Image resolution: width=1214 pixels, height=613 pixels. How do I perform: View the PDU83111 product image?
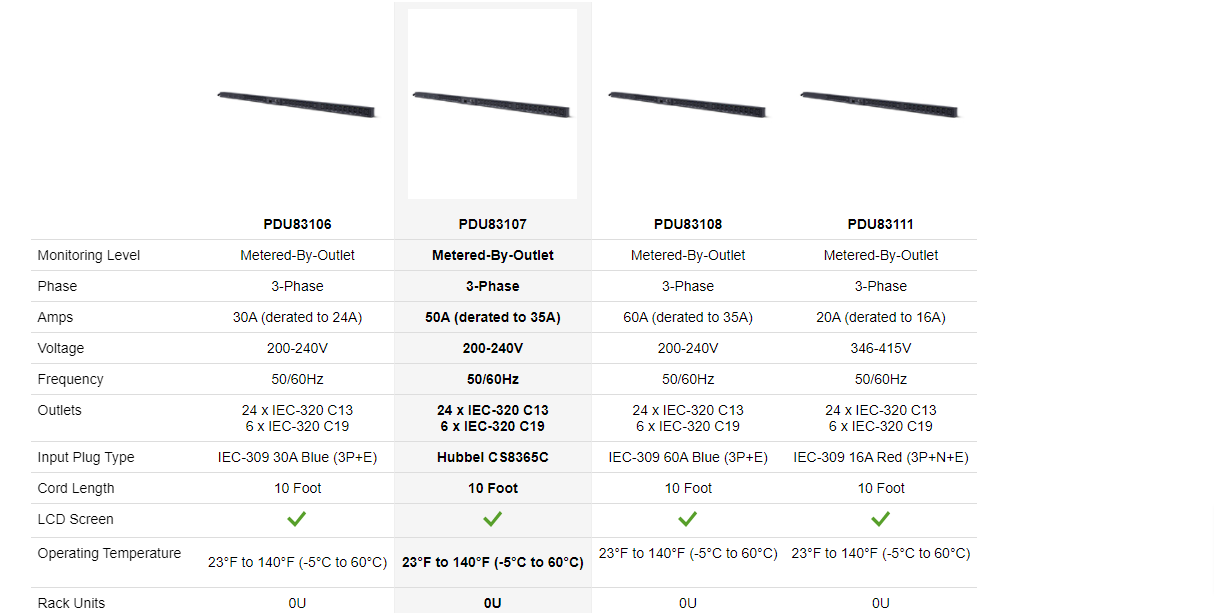click(880, 103)
